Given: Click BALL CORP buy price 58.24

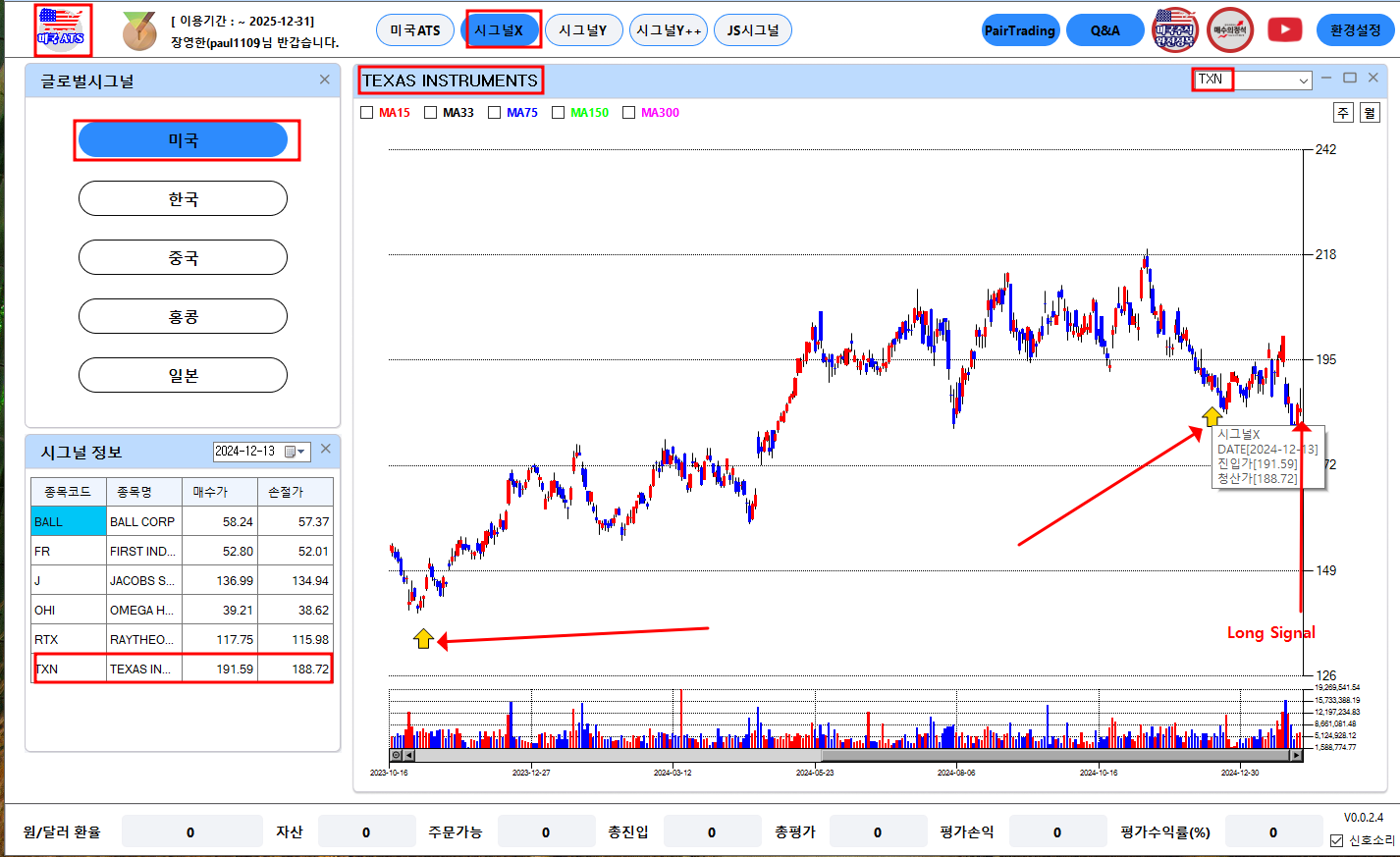Looking at the screenshot, I should (220, 521).
